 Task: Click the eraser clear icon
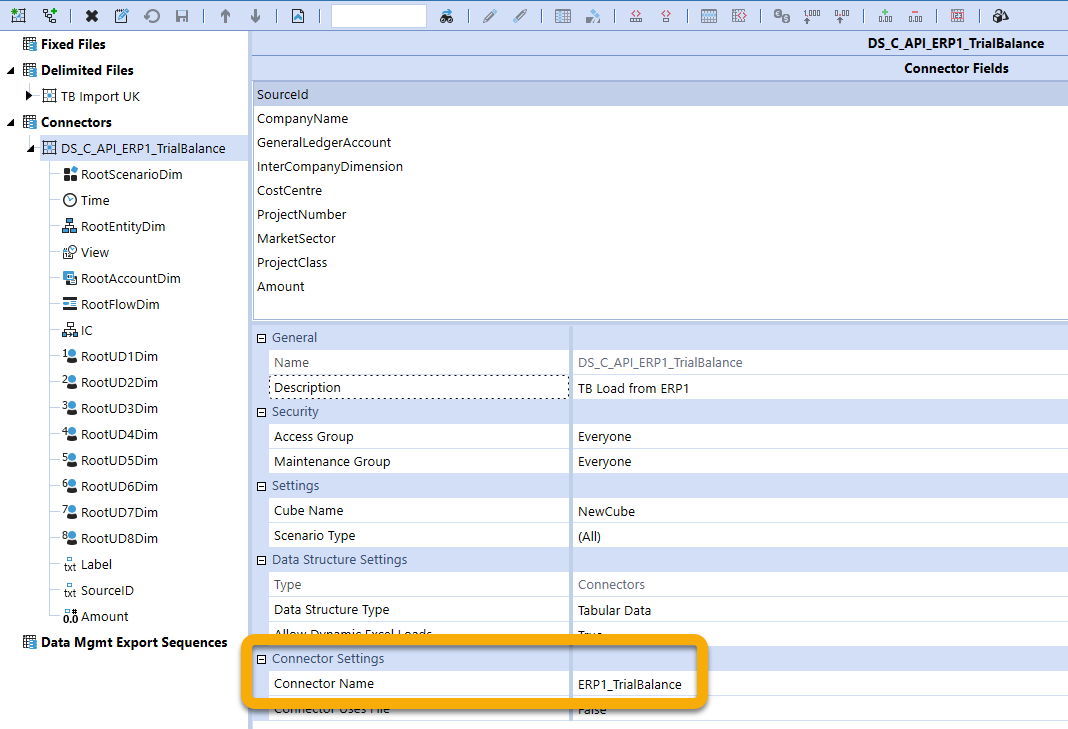[593, 16]
